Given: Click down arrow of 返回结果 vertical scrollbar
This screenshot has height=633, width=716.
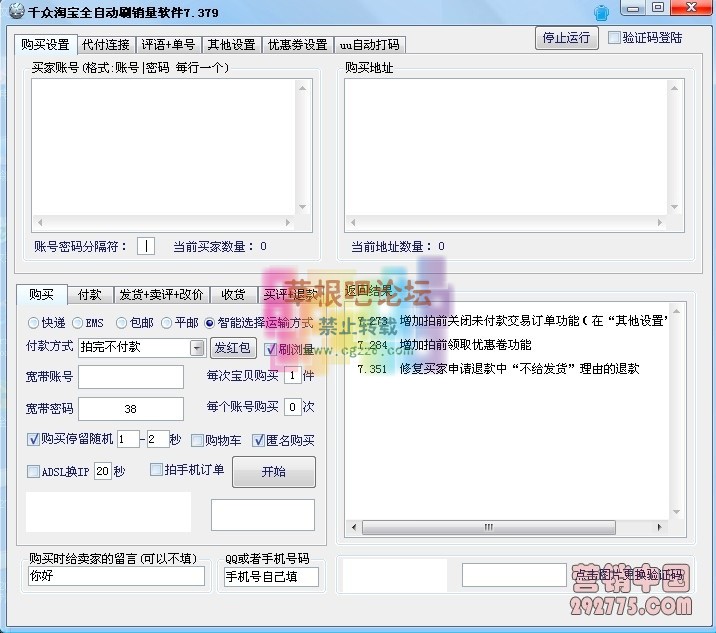Looking at the screenshot, I should click(x=676, y=512).
